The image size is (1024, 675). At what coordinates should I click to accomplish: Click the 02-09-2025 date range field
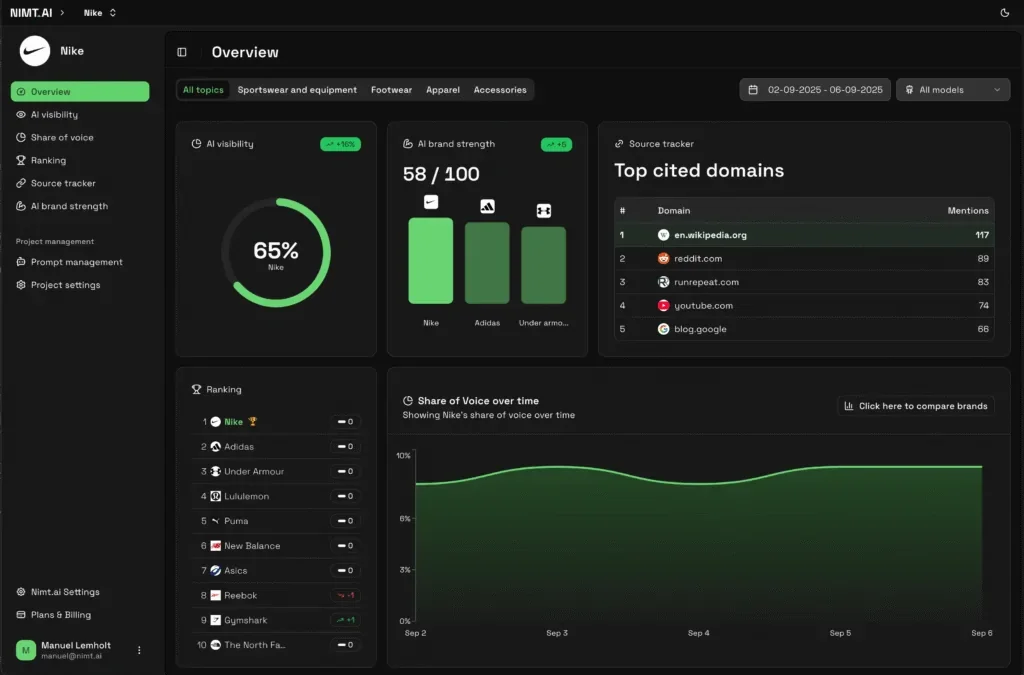(824, 89)
